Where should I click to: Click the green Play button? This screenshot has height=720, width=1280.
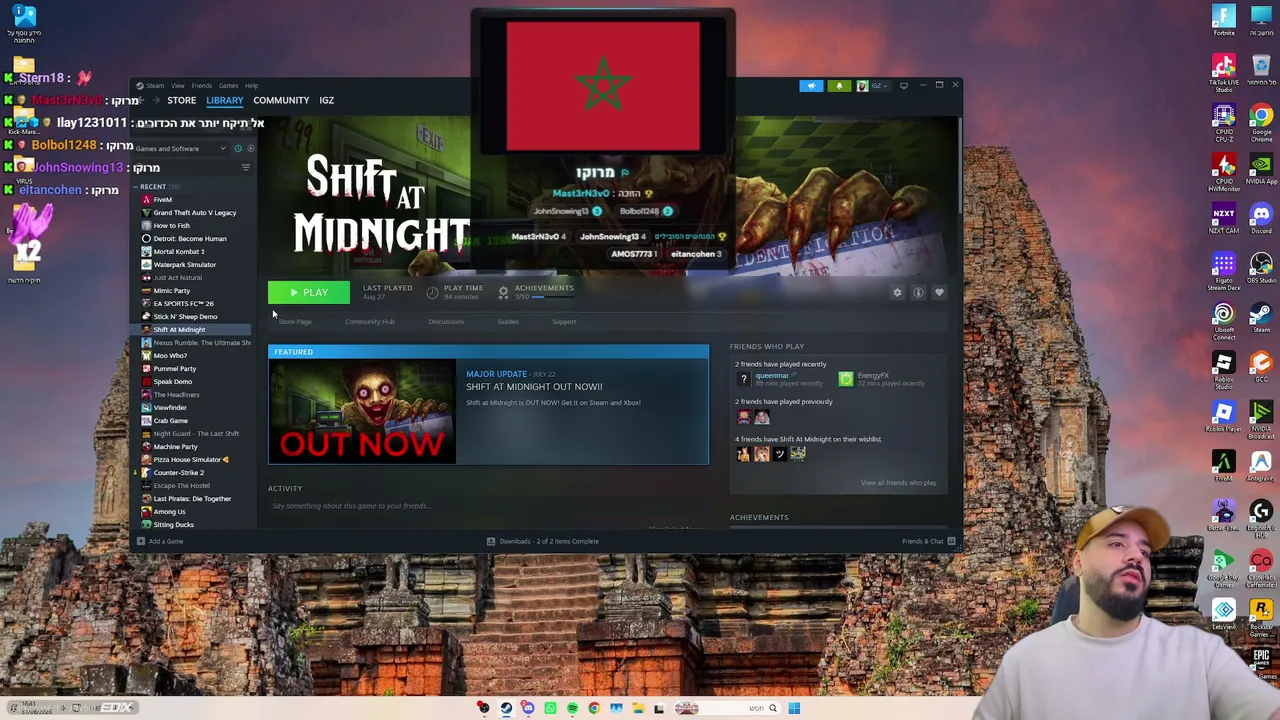click(x=309, y=292)
